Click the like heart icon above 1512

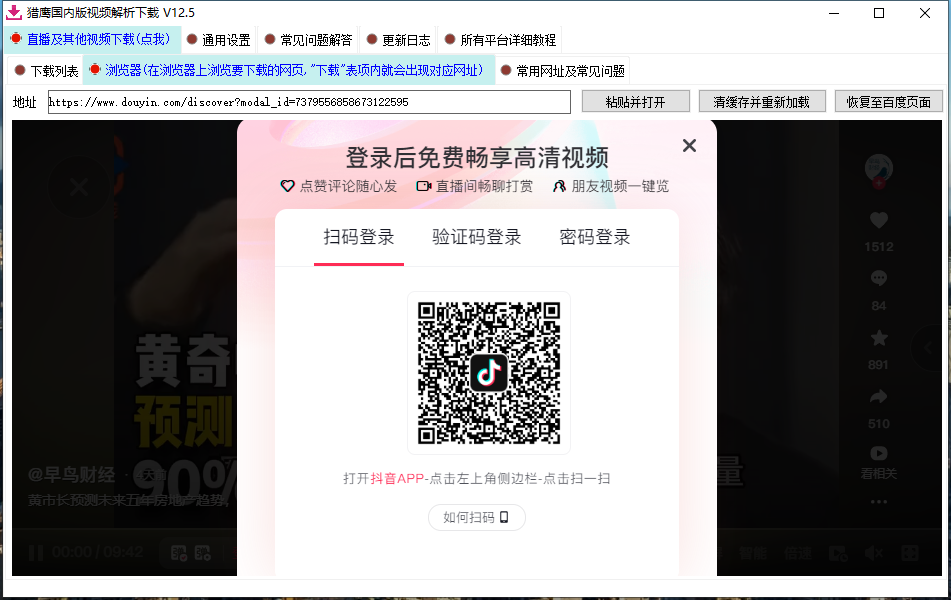(879, 220)
